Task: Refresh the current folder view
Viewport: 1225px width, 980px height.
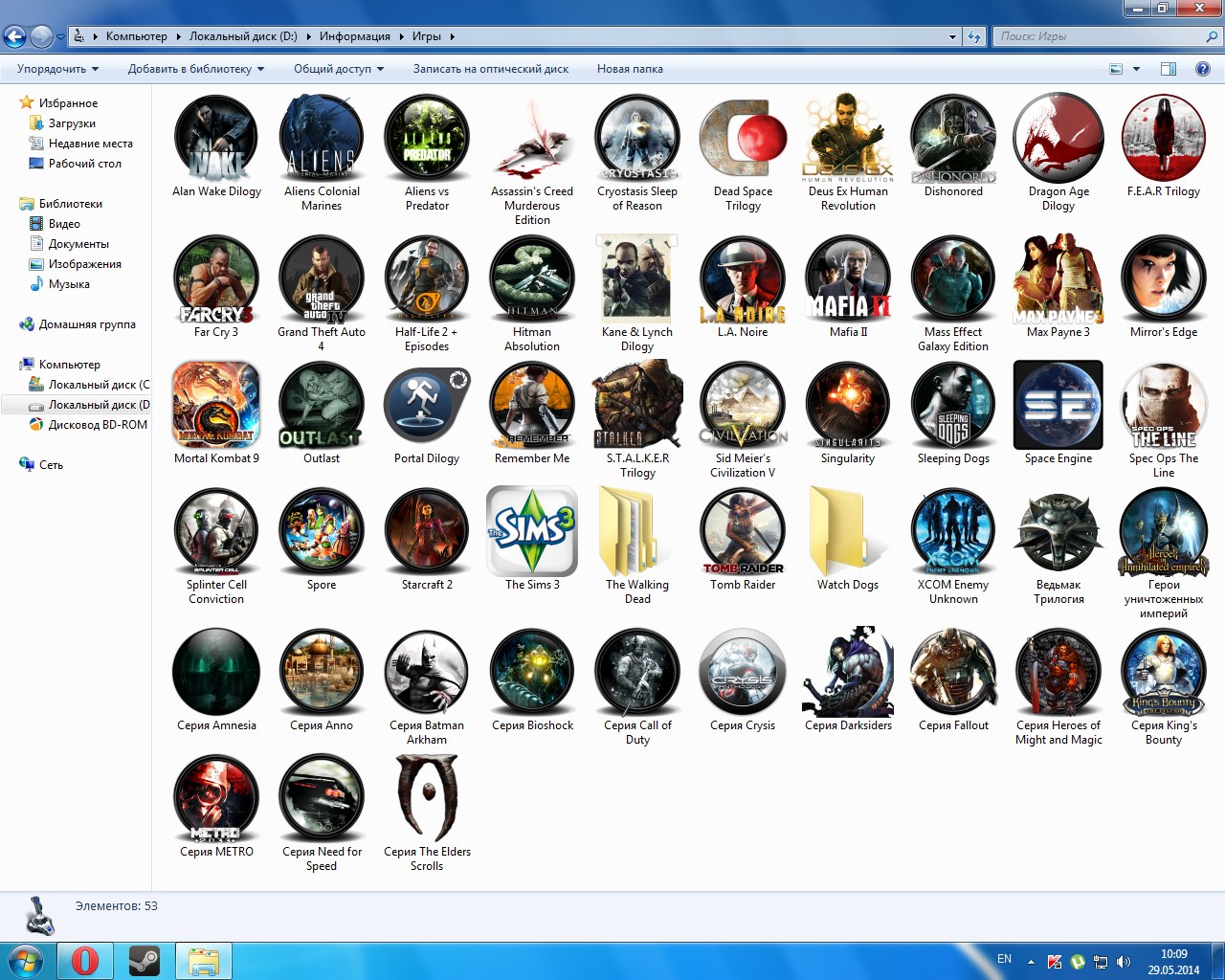Action: (974, 36)
